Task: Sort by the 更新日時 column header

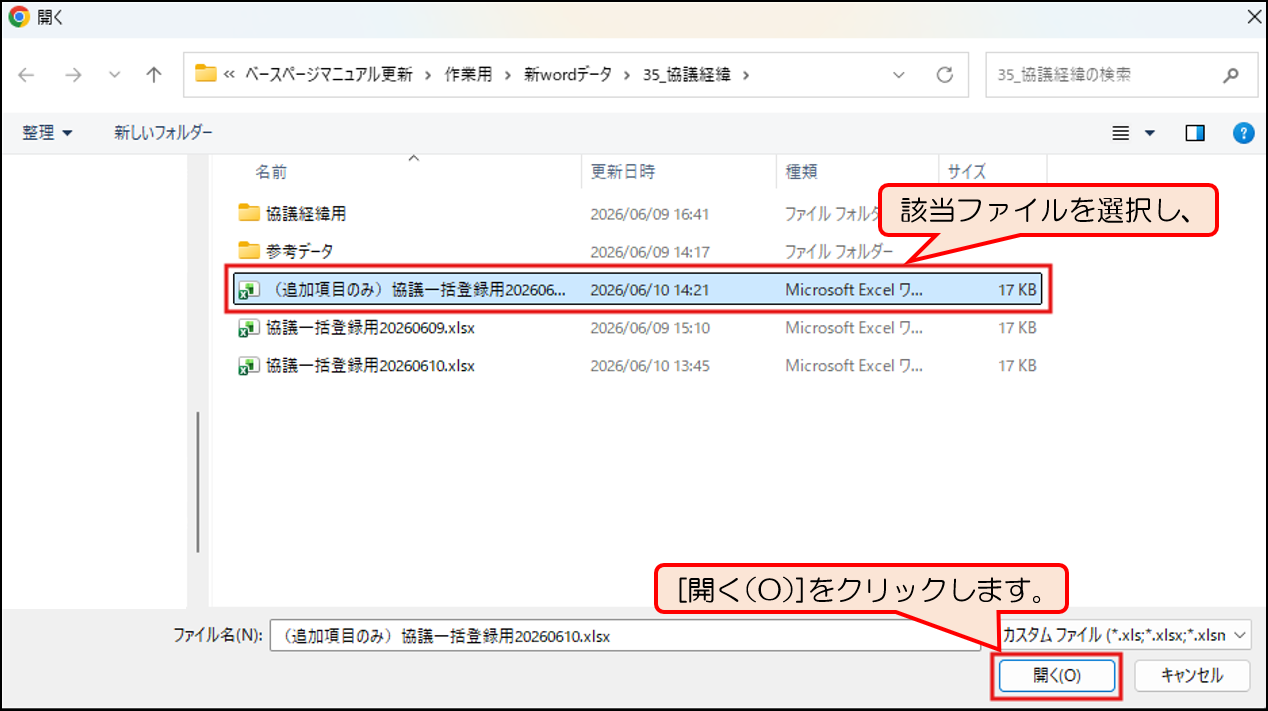Action: click(623, 172)
